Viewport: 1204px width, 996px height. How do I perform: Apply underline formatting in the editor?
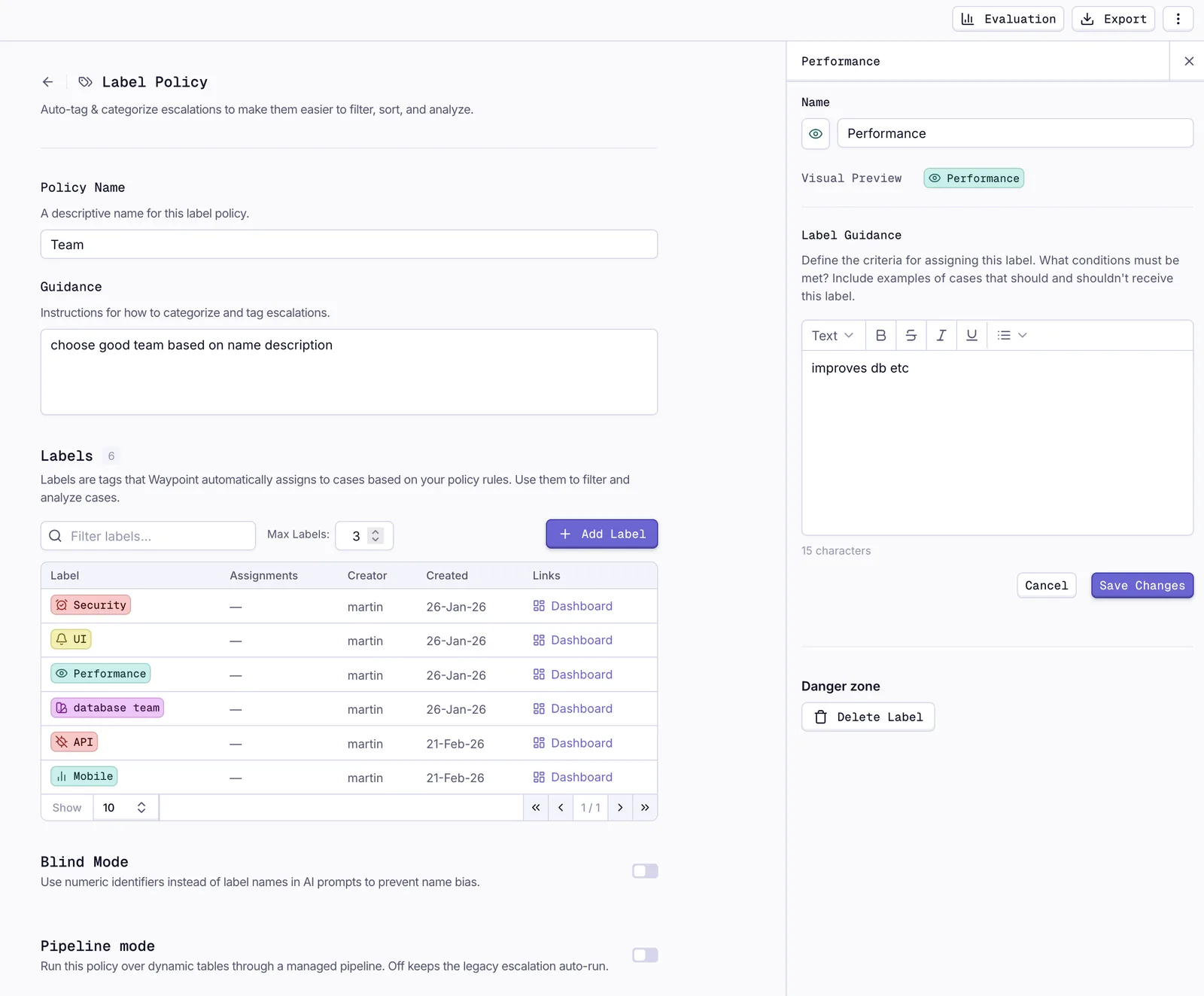(x=971, y=336)
